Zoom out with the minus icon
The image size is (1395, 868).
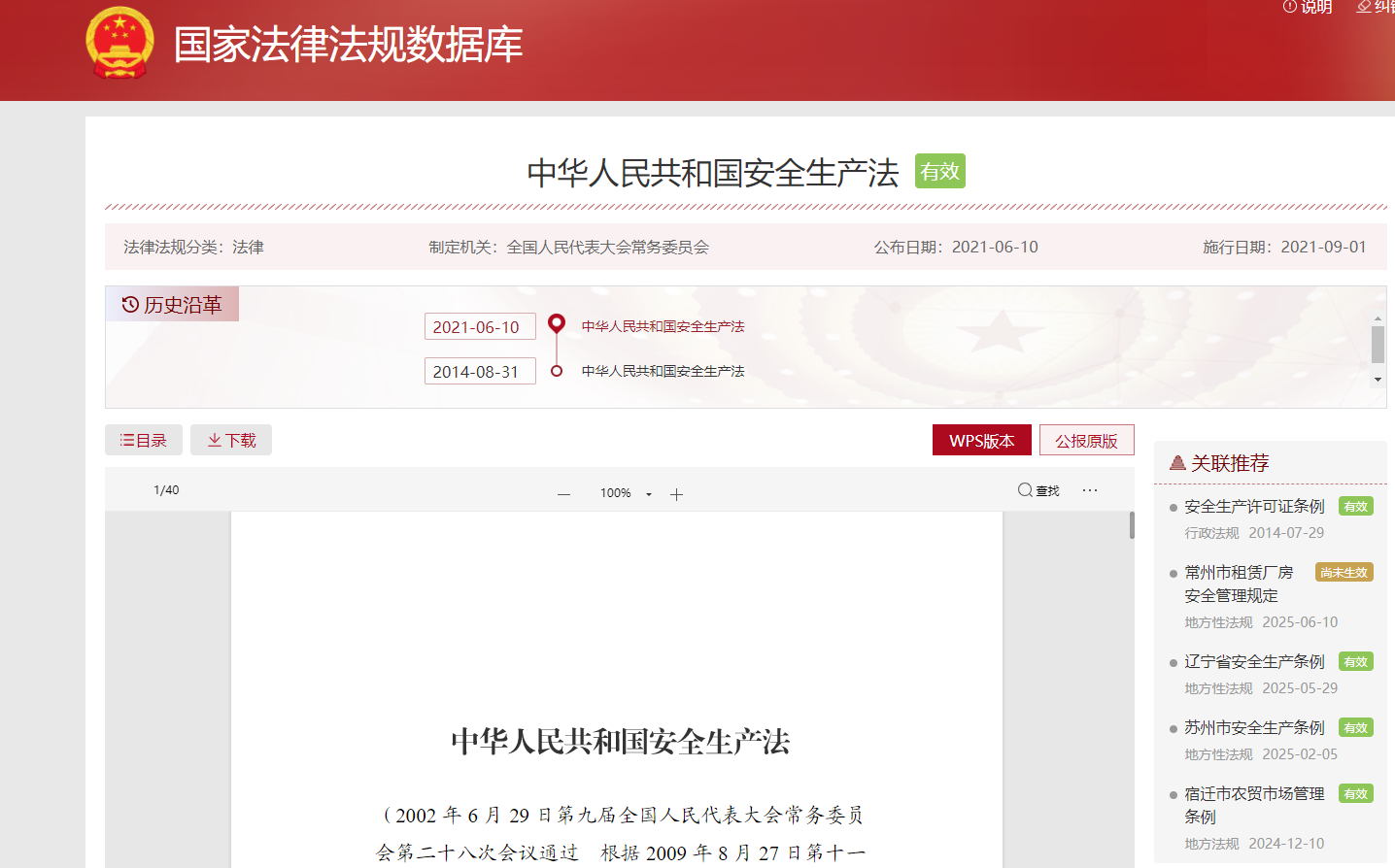pyautogui.click(x=563, y=494)
